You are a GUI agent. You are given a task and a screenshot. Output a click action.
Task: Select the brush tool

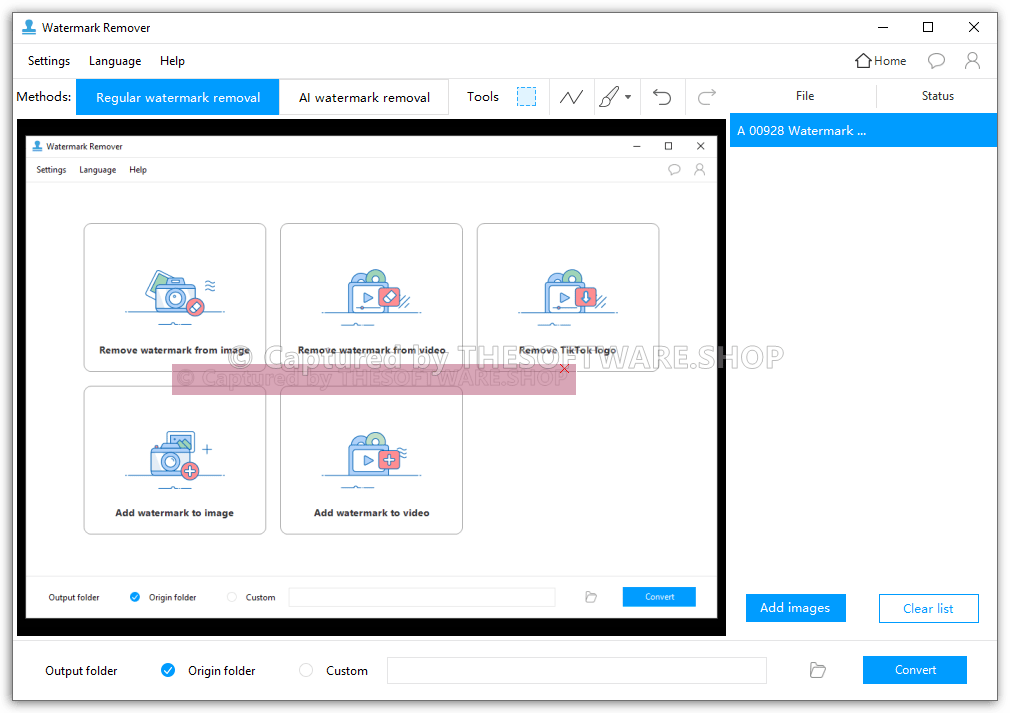point(609,97)
